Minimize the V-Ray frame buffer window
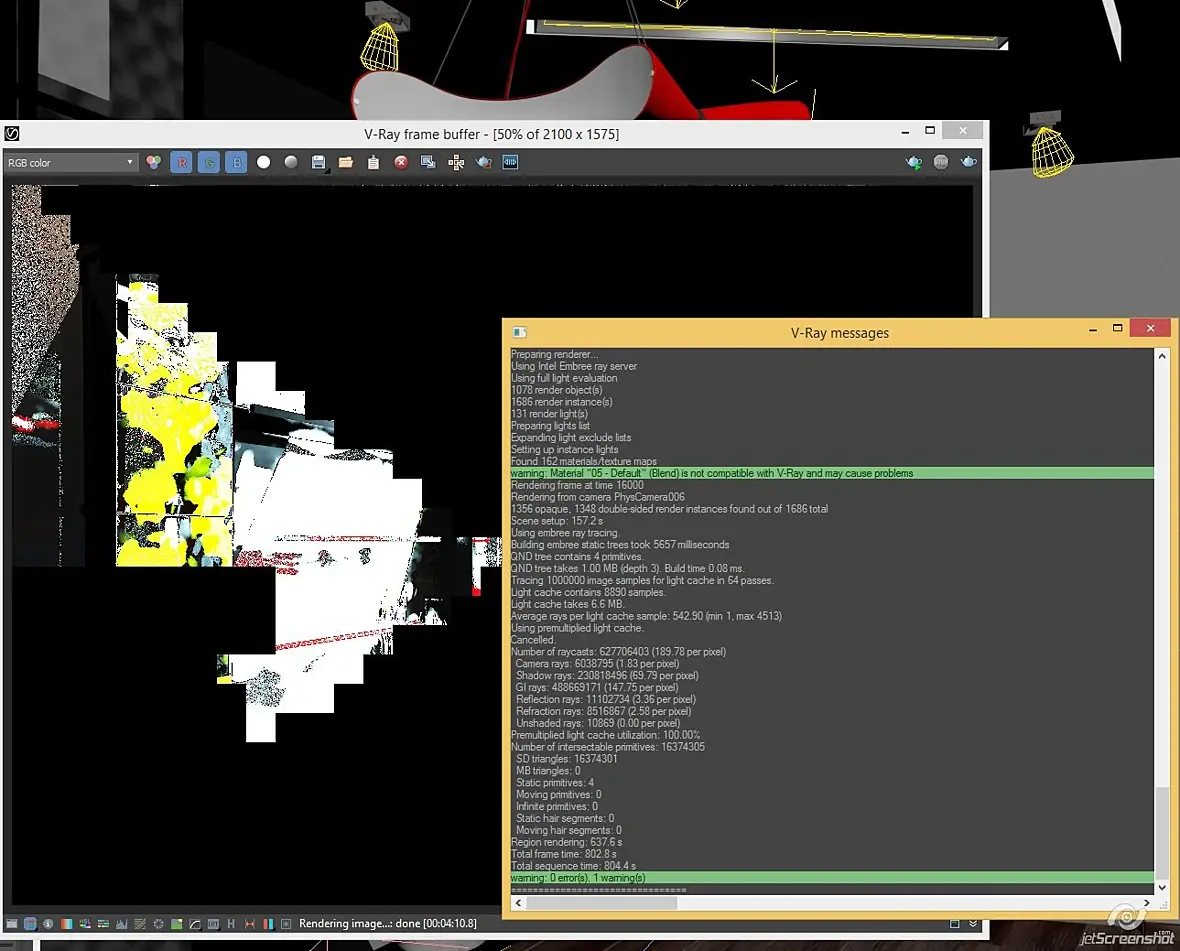The width and height of the screenshot is (1180, 951). coord(905,131)
